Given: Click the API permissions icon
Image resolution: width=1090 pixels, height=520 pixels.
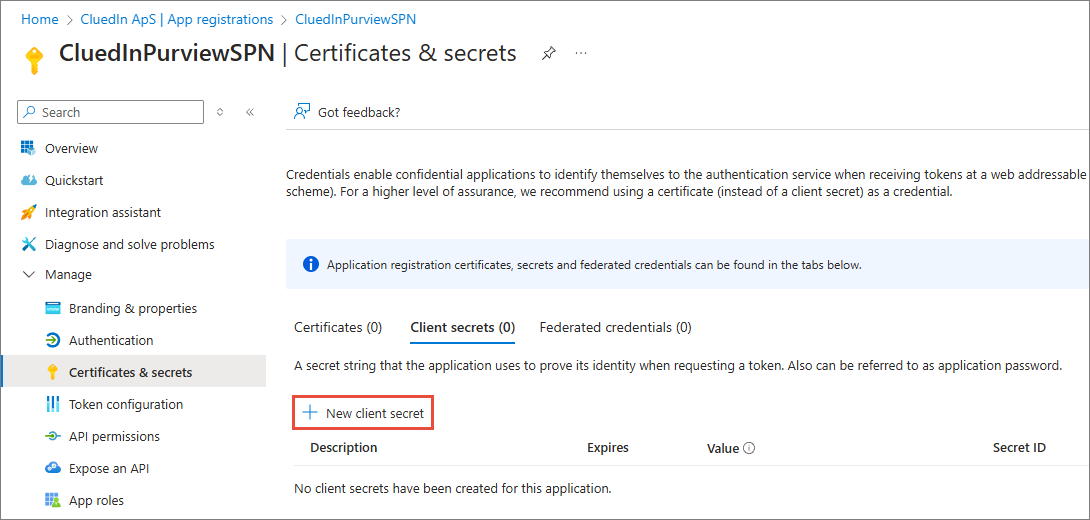Looking at the screenshot, I should 52,436.
